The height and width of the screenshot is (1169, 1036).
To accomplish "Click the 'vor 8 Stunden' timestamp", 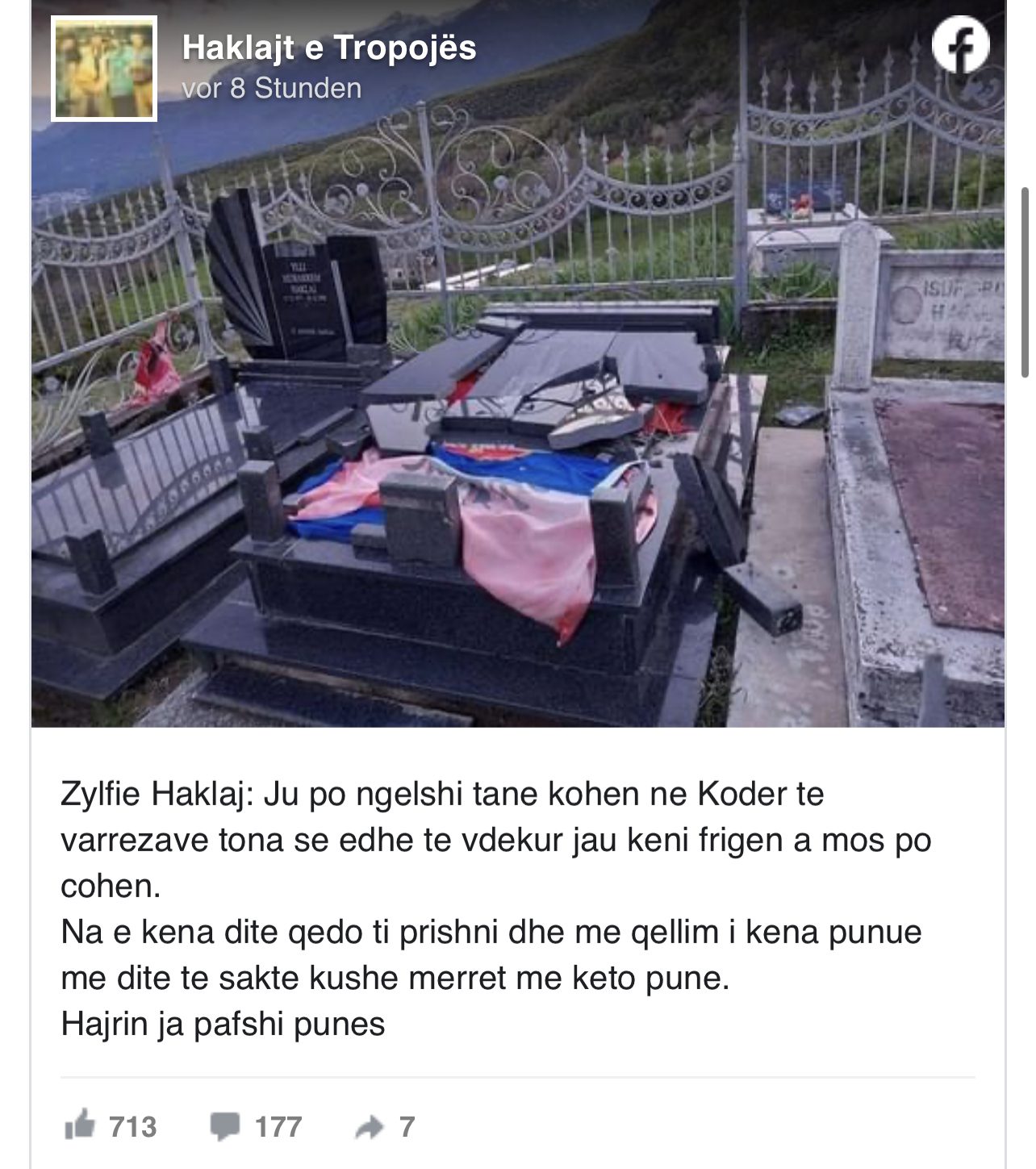I will pos(271,88).
